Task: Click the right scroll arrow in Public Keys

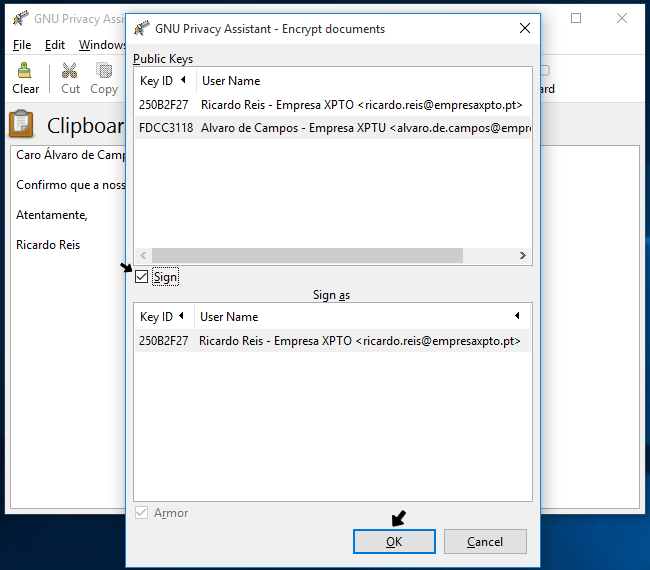Action: click(522, 255)
